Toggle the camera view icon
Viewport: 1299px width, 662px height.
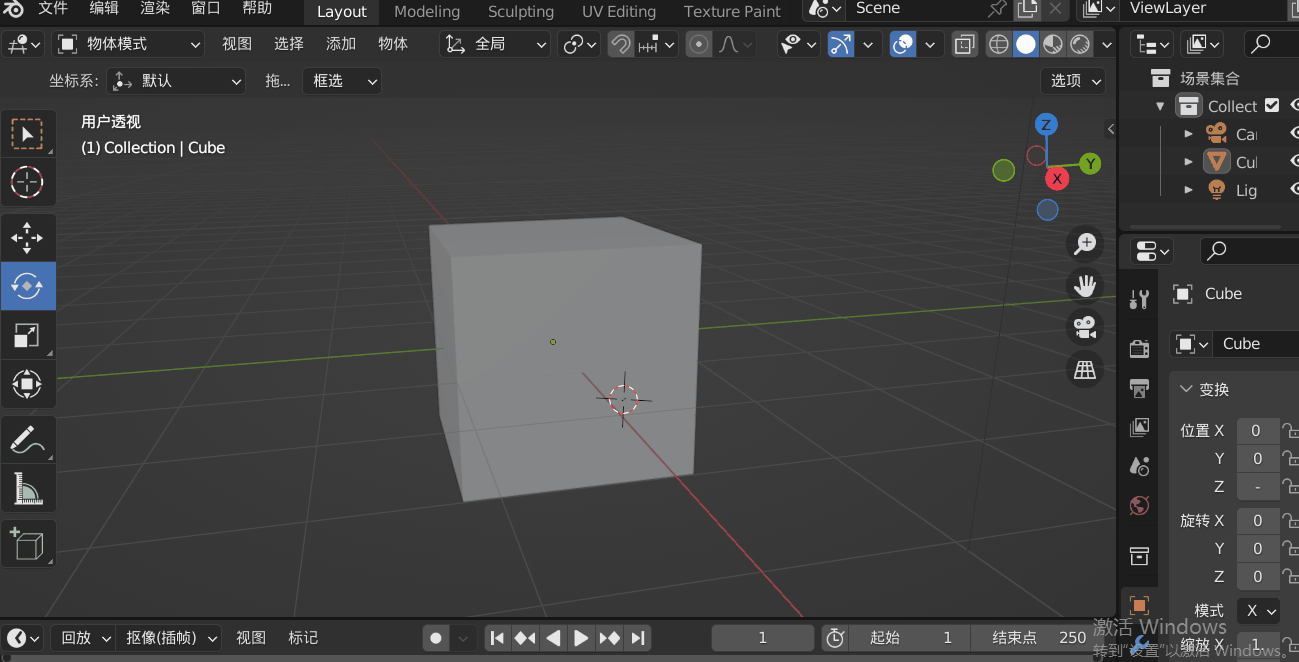1085,327
